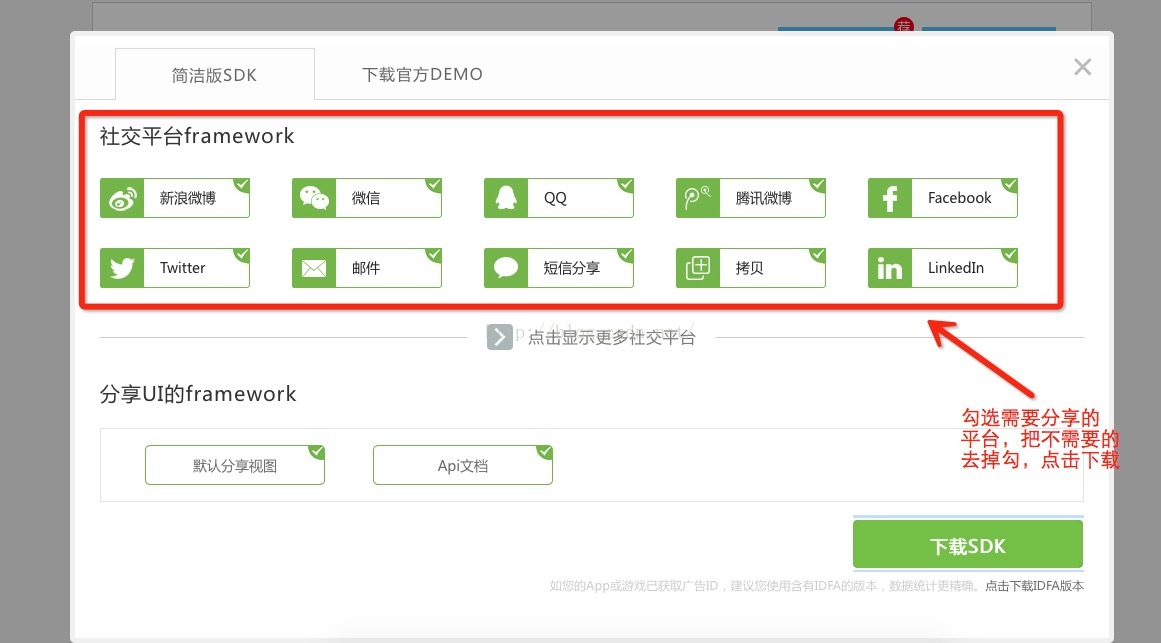Click the Facebook label text

pos(960,198)
